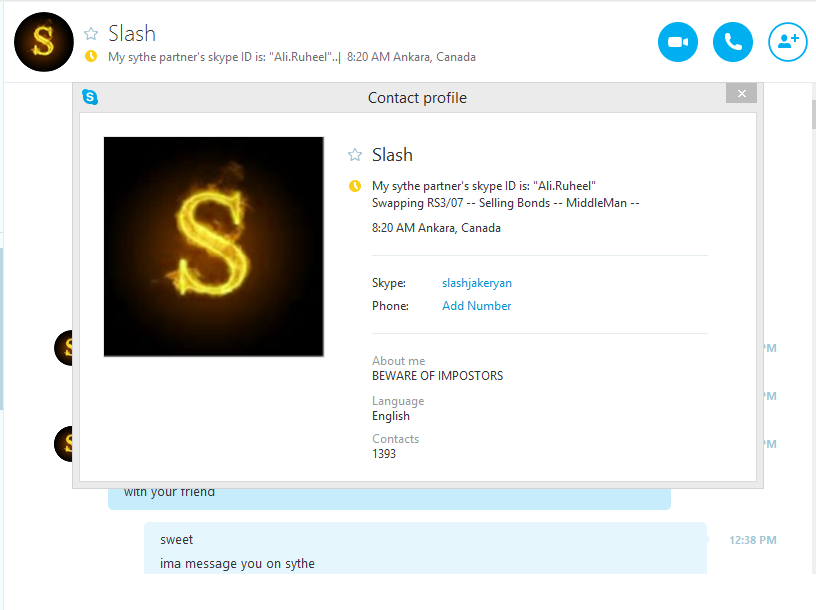Toggle favorite star in Contact profile dialog
Image resolution: width=816 pixels, height=610 pixels.
pos(354,155)
